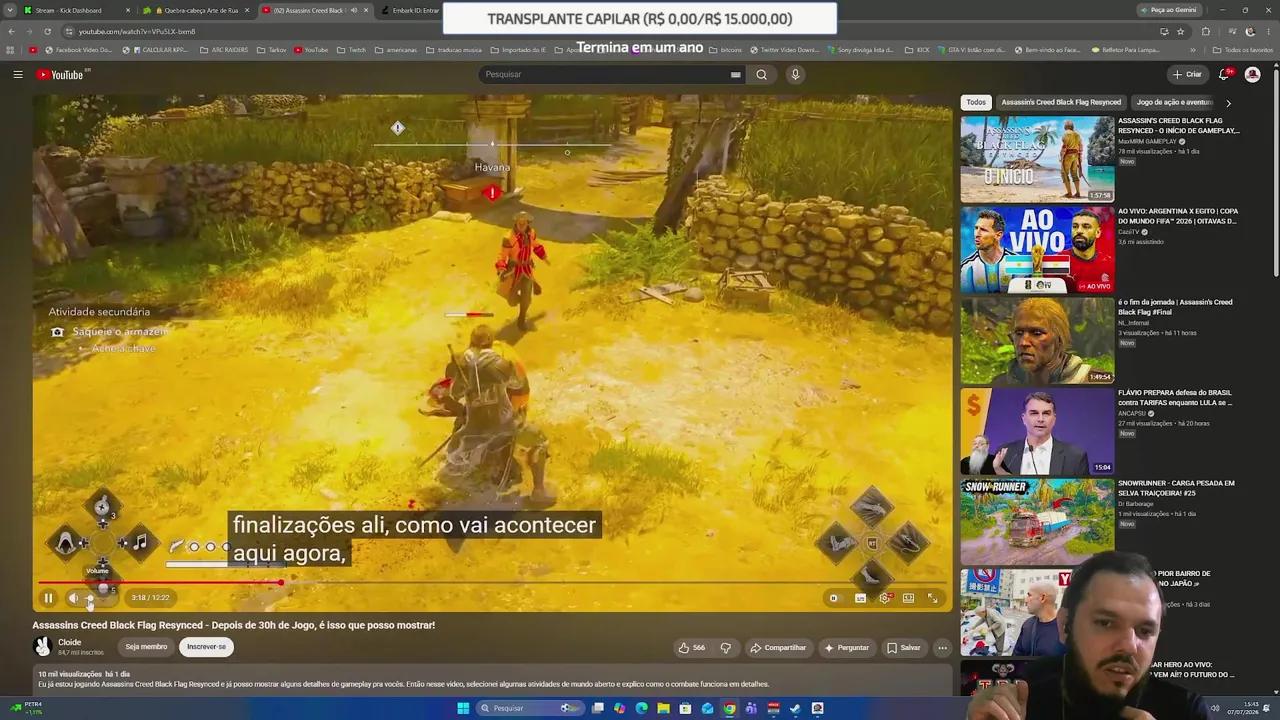Bookmark this page with star icon
The width and height of the screenshot is (1280, 720).
1180,31
